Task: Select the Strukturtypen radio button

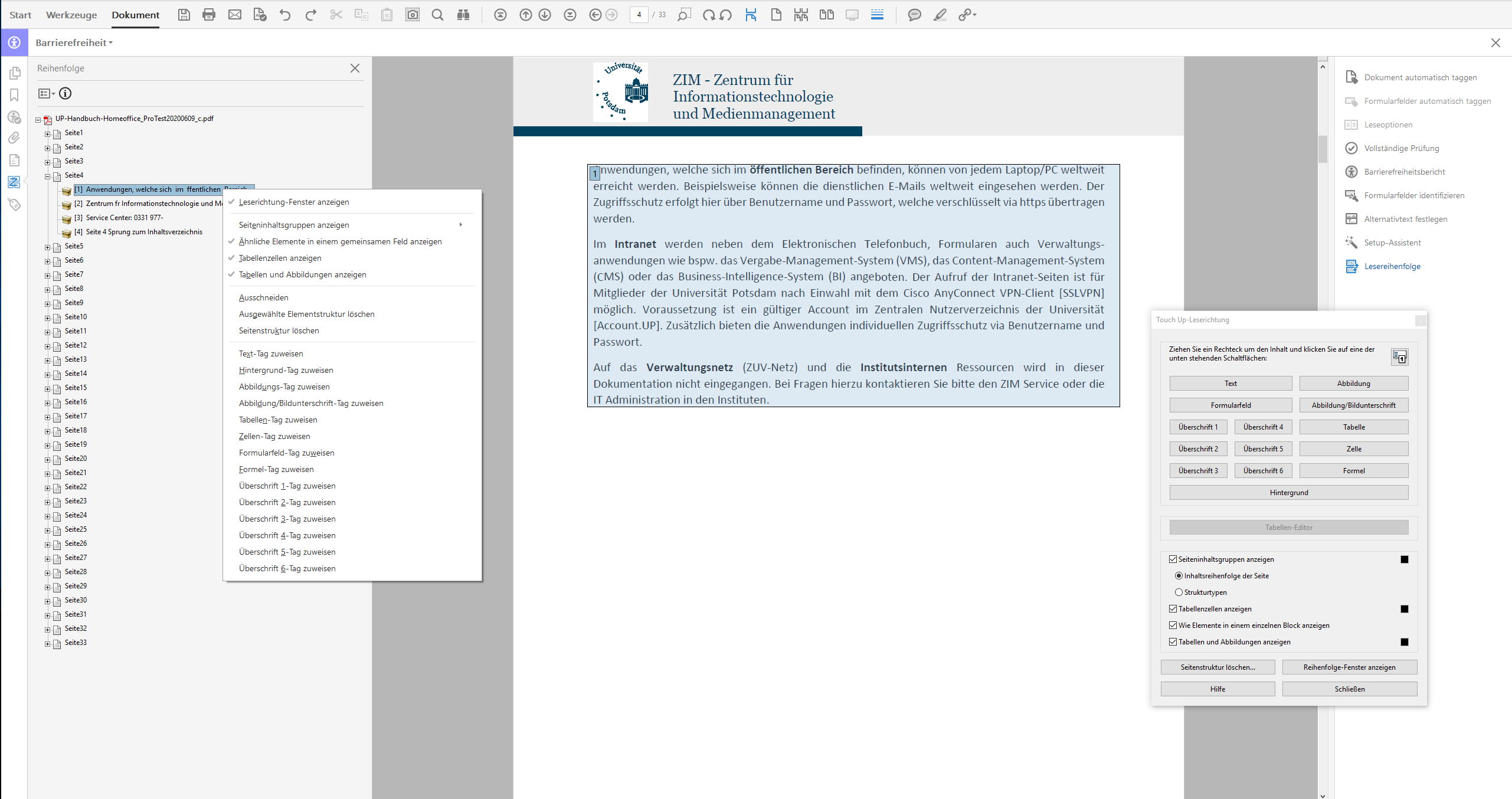Action: (1179, 592)
